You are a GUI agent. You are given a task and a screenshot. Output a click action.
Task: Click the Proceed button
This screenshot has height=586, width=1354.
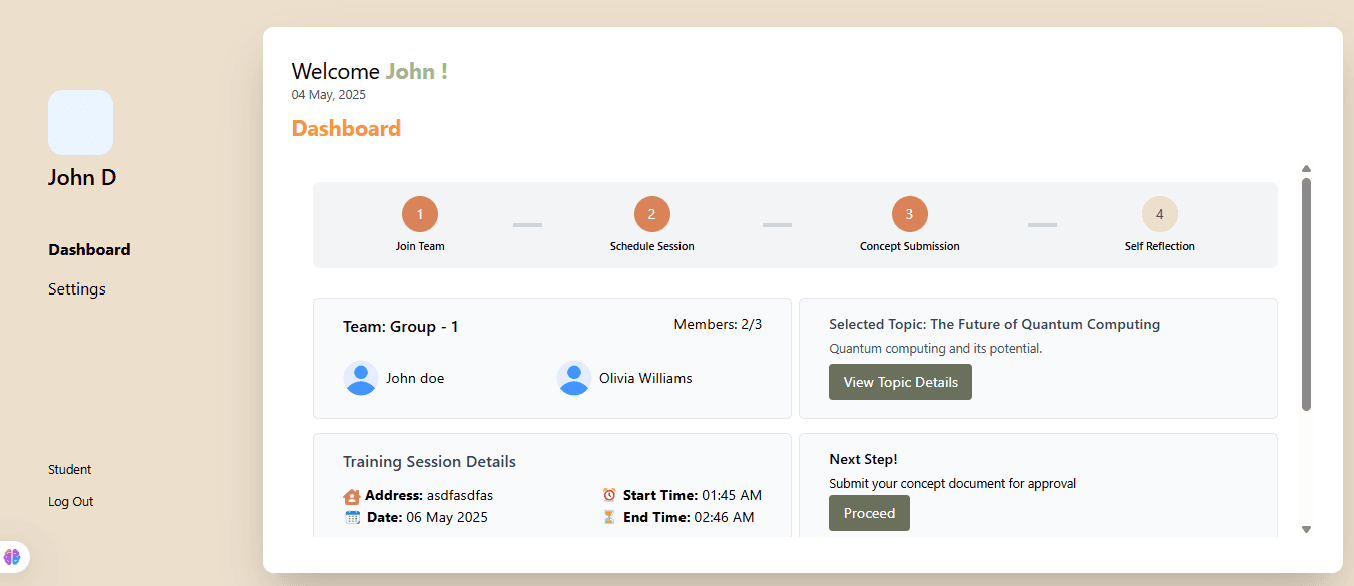(869, 513)
